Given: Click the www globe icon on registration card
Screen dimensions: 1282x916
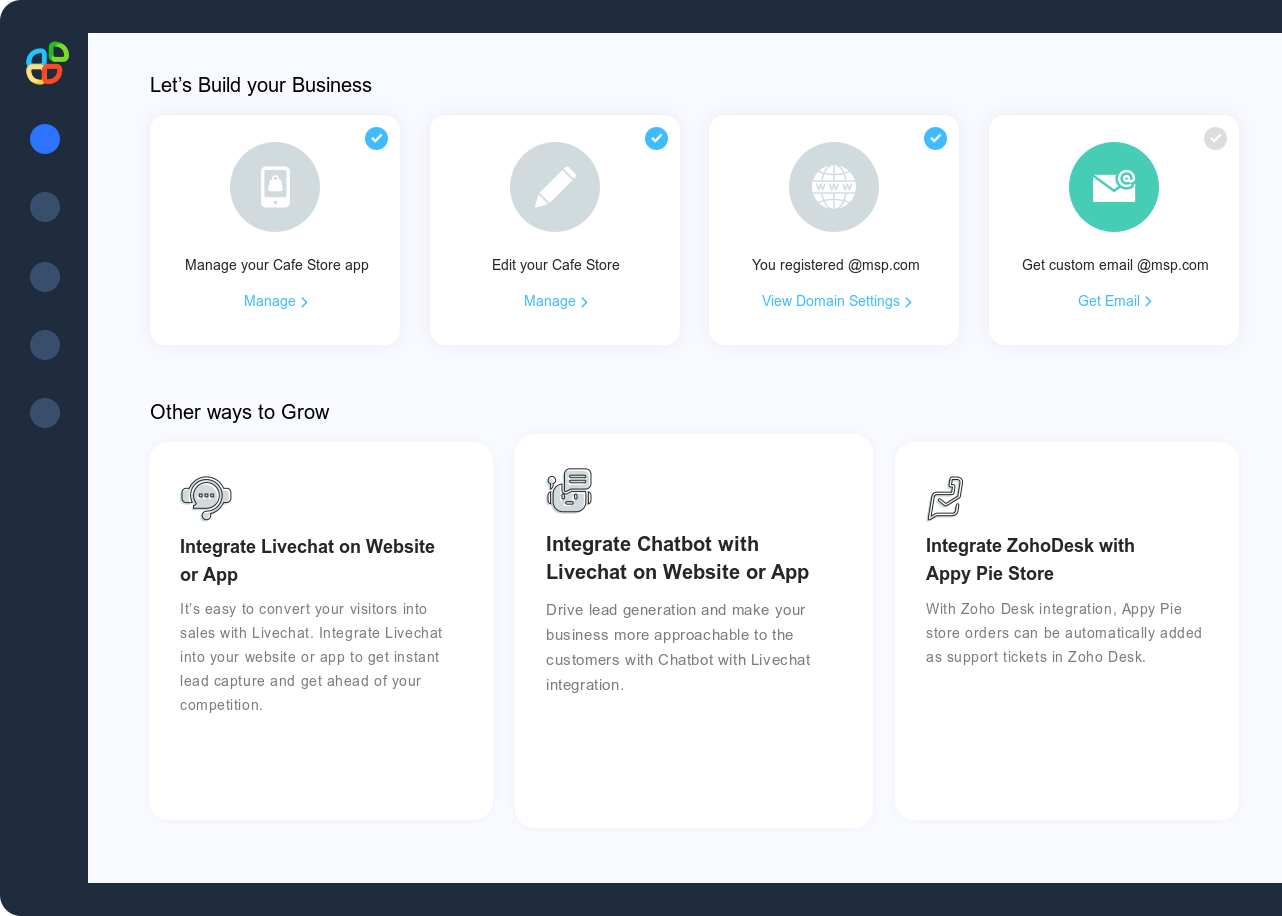Looking at the screenshot, I should [x=834, y=187].
